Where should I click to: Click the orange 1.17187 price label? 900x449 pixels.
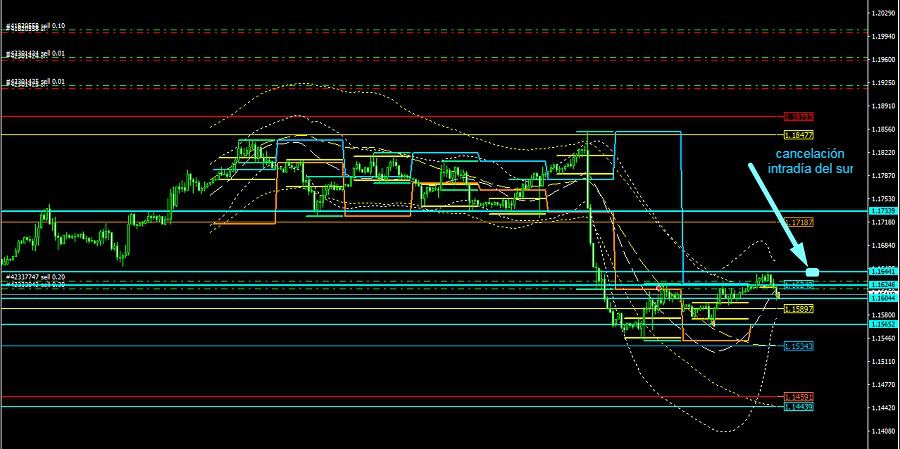click(799, 222)
